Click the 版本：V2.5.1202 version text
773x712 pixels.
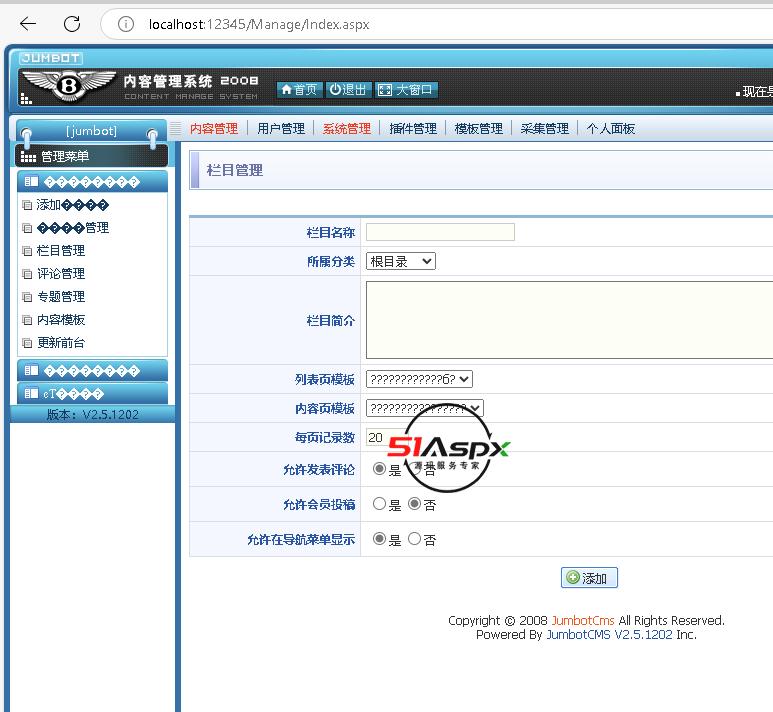coord(93,415)
